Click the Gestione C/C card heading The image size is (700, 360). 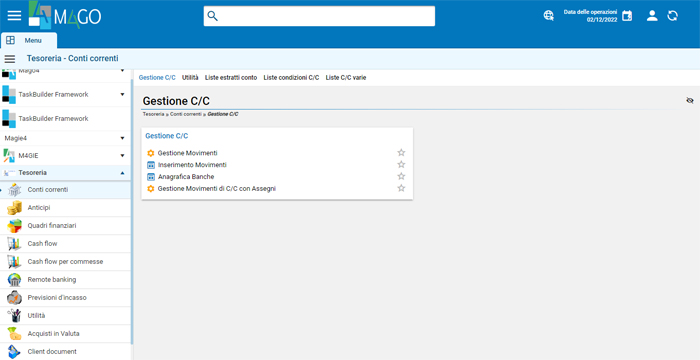click(167, 136)
